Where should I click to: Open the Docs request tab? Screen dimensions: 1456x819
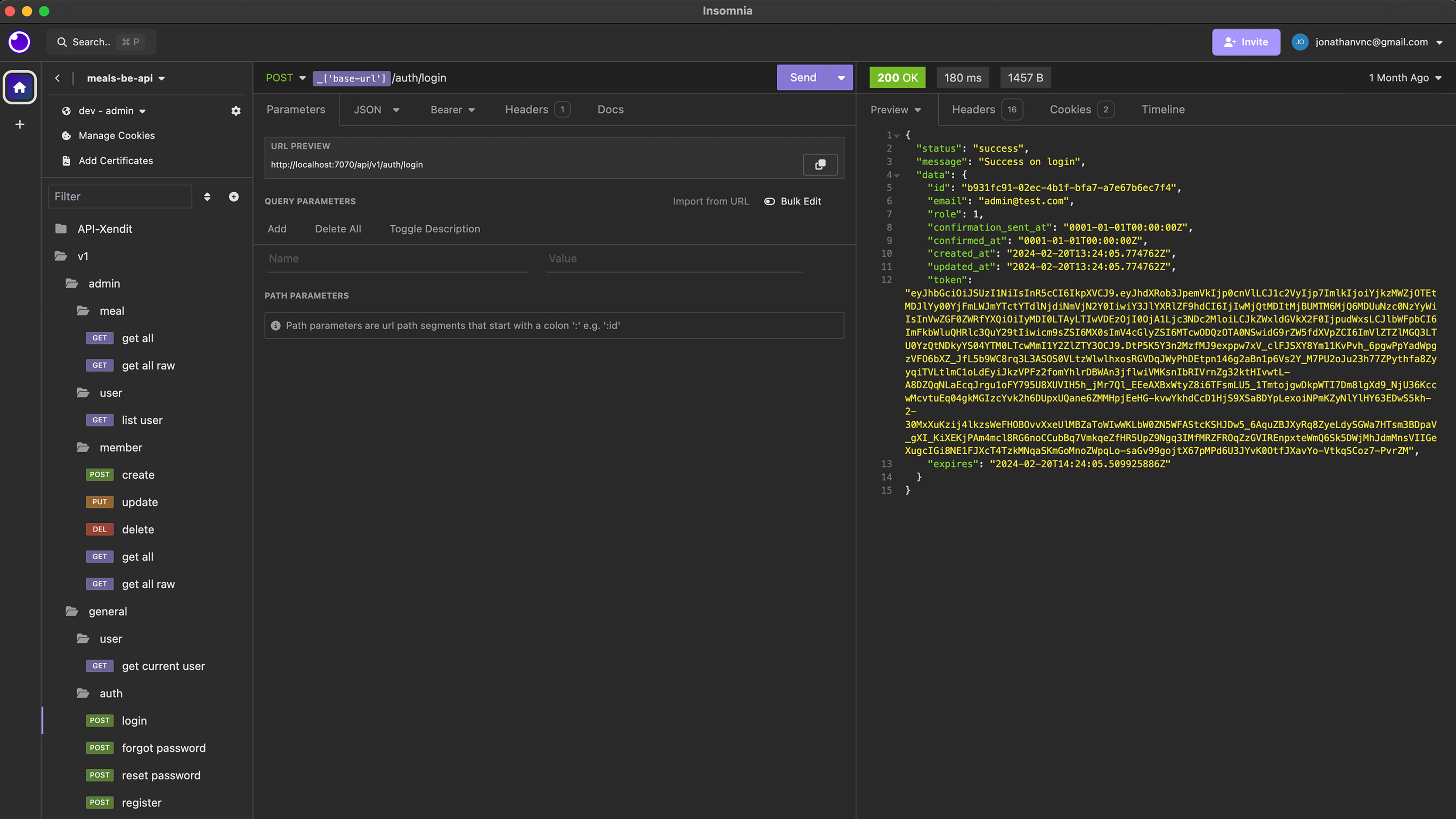click(611, 110)
